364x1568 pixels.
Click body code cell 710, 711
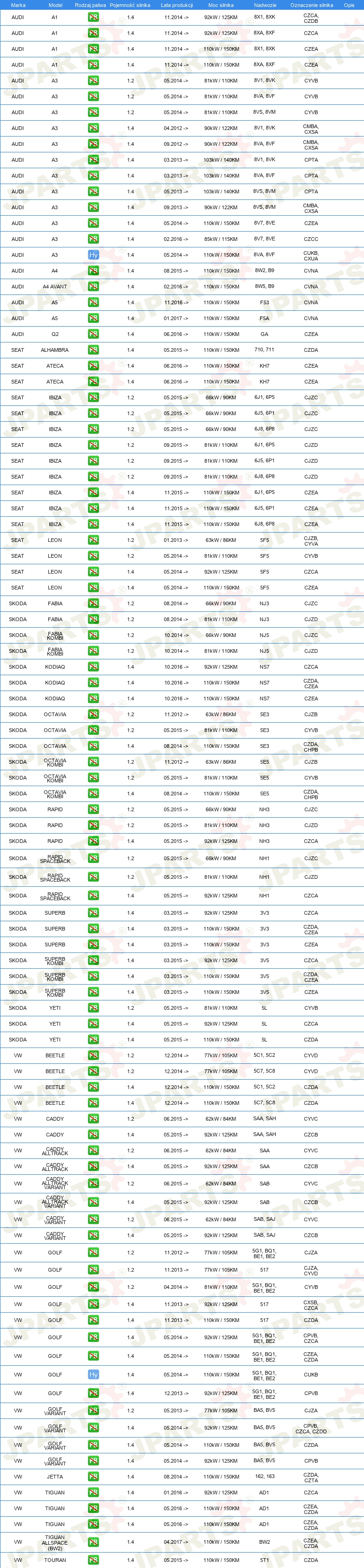264,350
